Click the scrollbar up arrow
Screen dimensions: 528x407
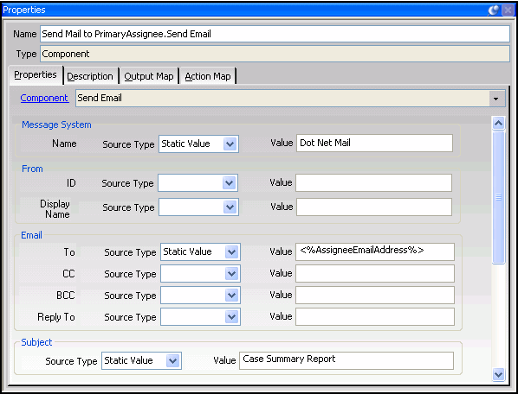[x=498, y=123]
